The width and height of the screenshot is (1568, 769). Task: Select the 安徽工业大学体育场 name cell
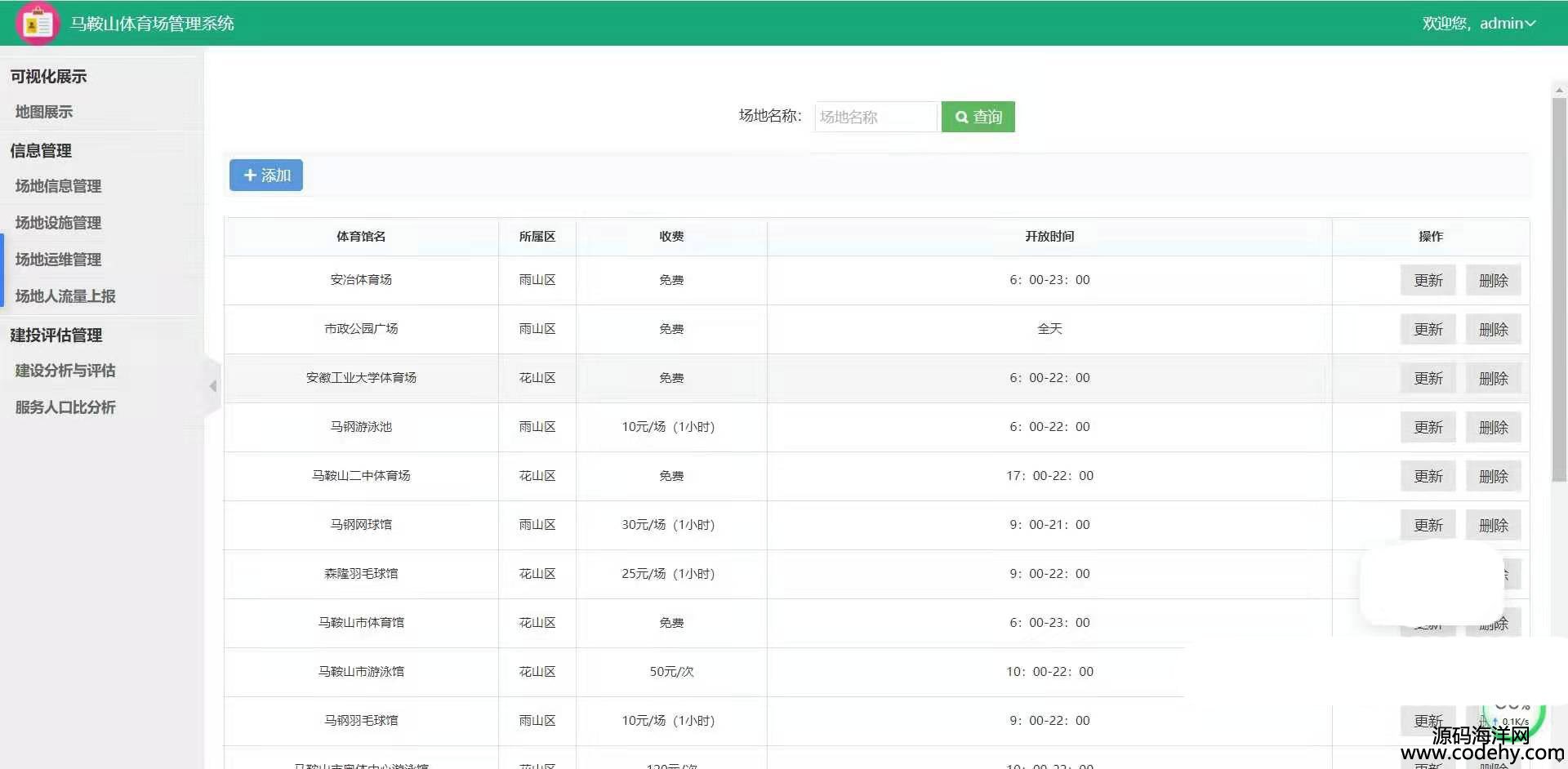tap(361, 378)
